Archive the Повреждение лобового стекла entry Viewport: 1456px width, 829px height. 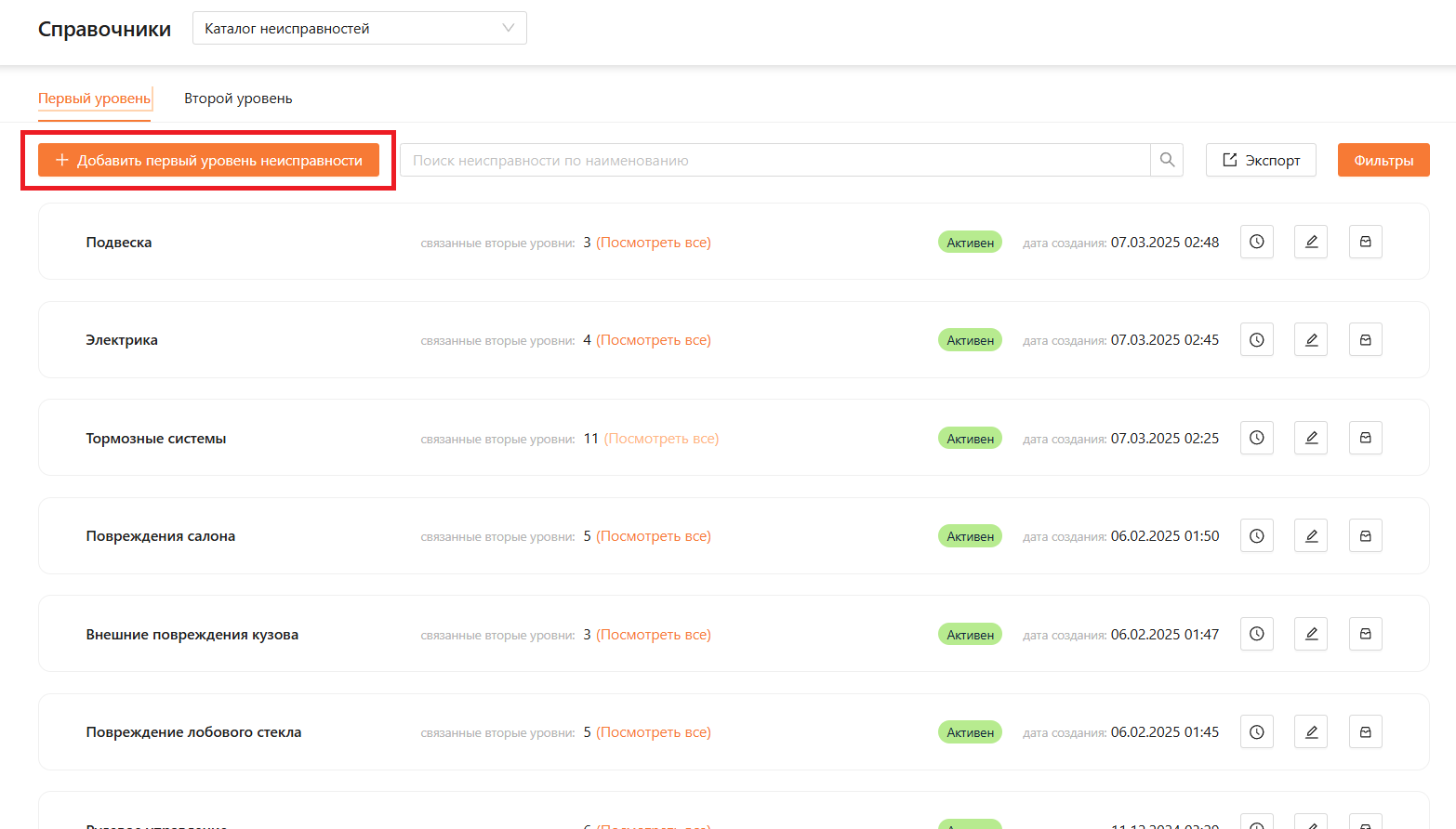[x=1365, y=732]
